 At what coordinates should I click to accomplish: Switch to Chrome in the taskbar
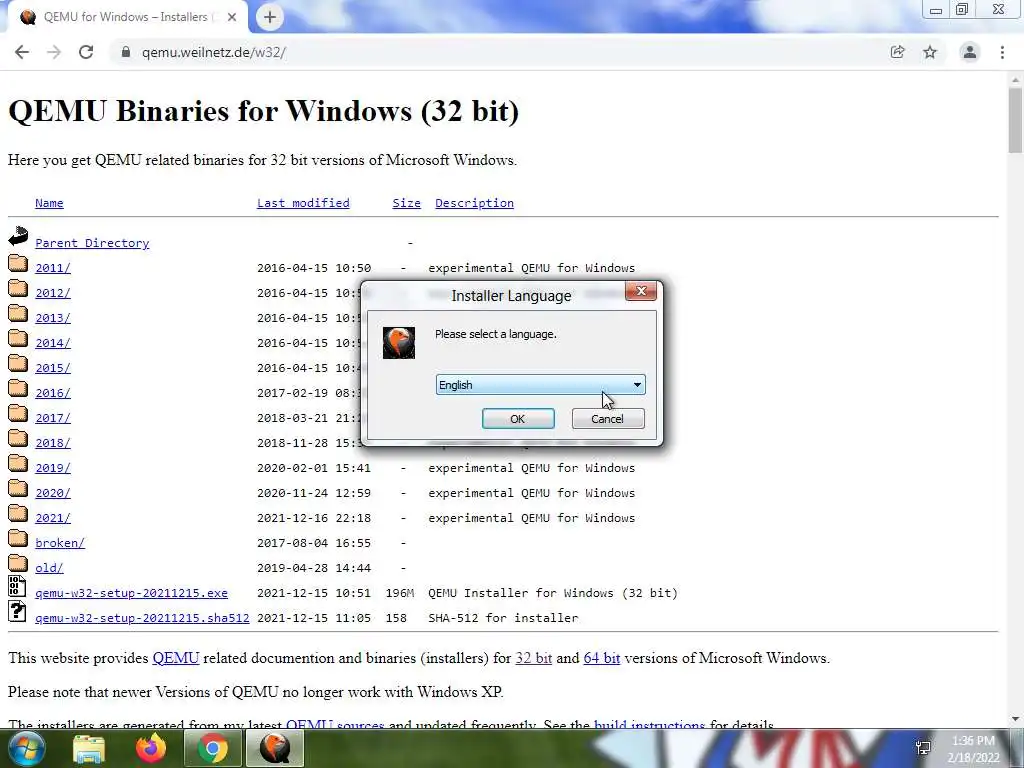pyautogui.click(x=212, y=748)
